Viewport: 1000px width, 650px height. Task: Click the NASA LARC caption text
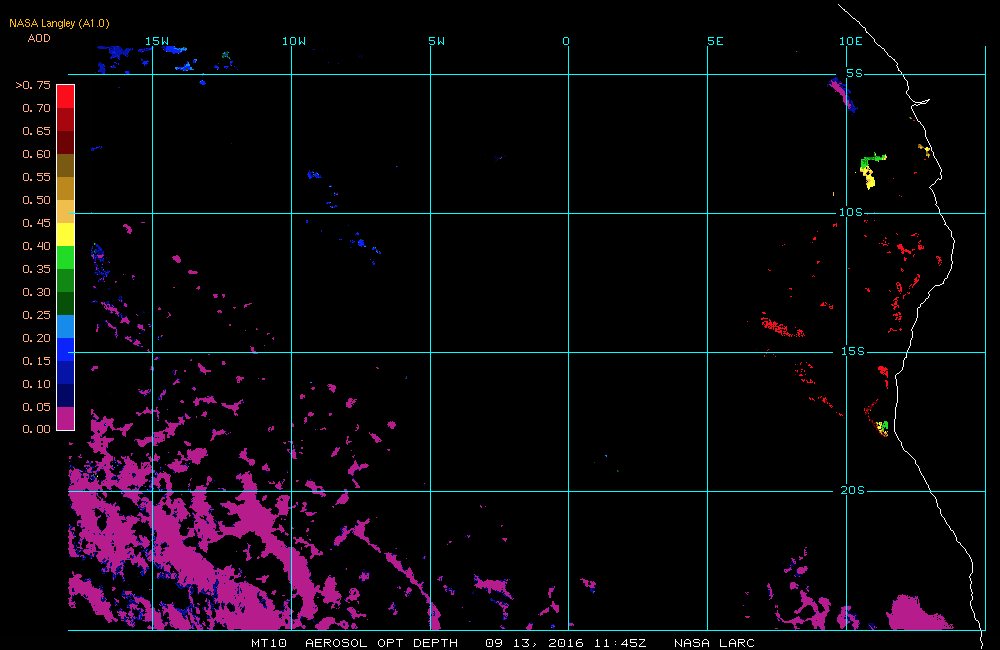tap(714, 643)
